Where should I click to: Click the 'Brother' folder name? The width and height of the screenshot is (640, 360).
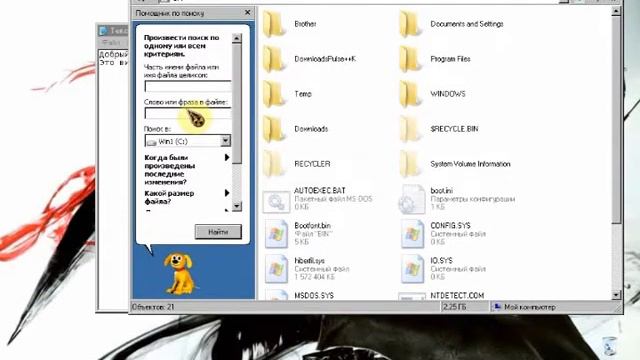click(305, 24)
